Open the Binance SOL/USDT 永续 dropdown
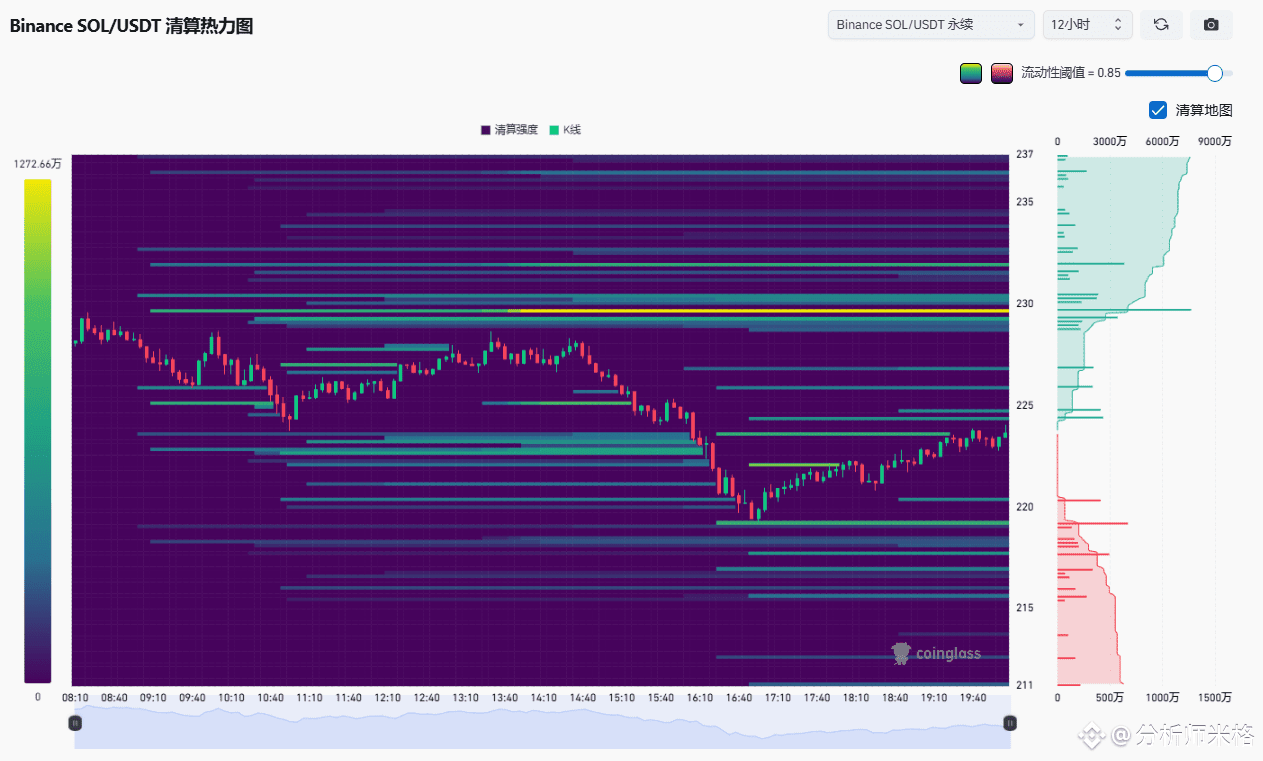Viewport: 1263px width, 761px height. click(931, 25)
